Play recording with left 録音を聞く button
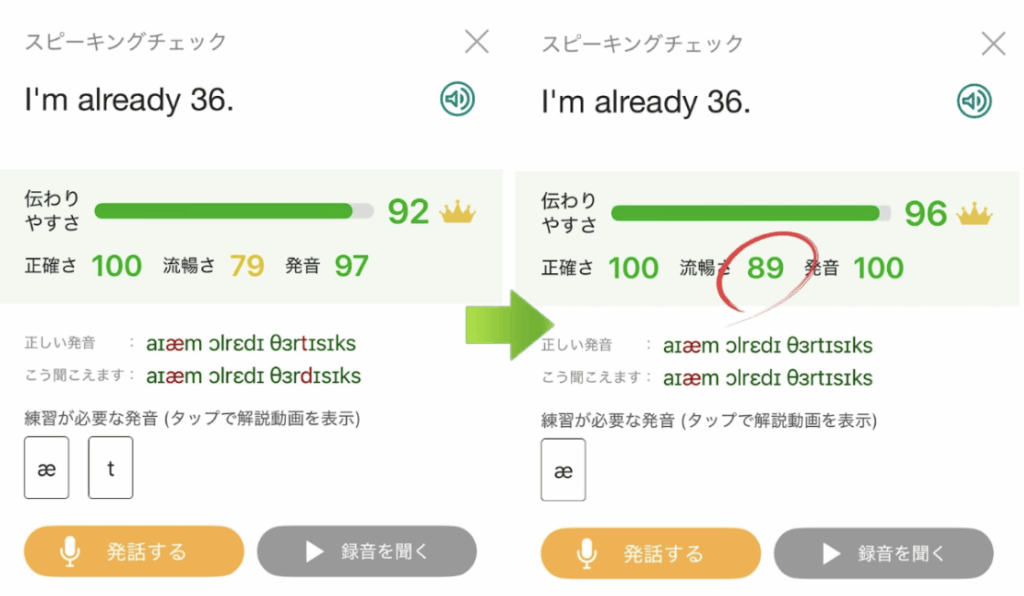Screen dimensions: 1024x596 click(366, 551)
